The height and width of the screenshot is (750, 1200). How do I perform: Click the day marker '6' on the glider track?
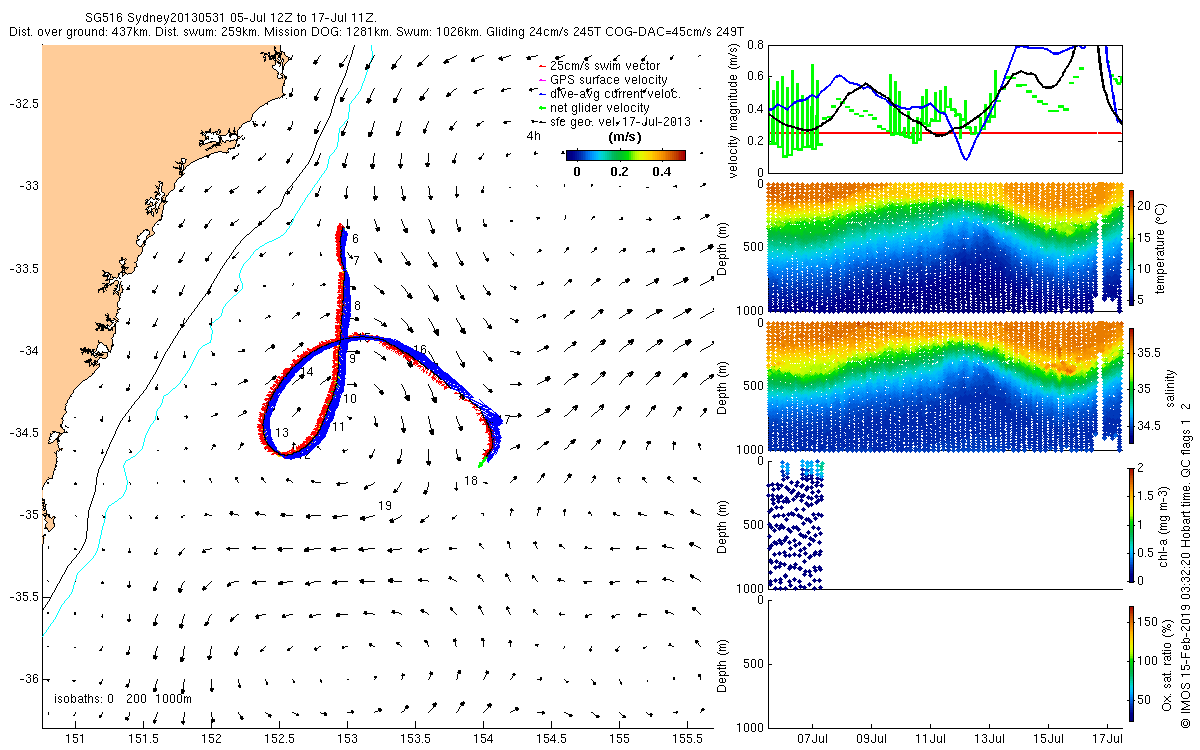pos(355,239)
